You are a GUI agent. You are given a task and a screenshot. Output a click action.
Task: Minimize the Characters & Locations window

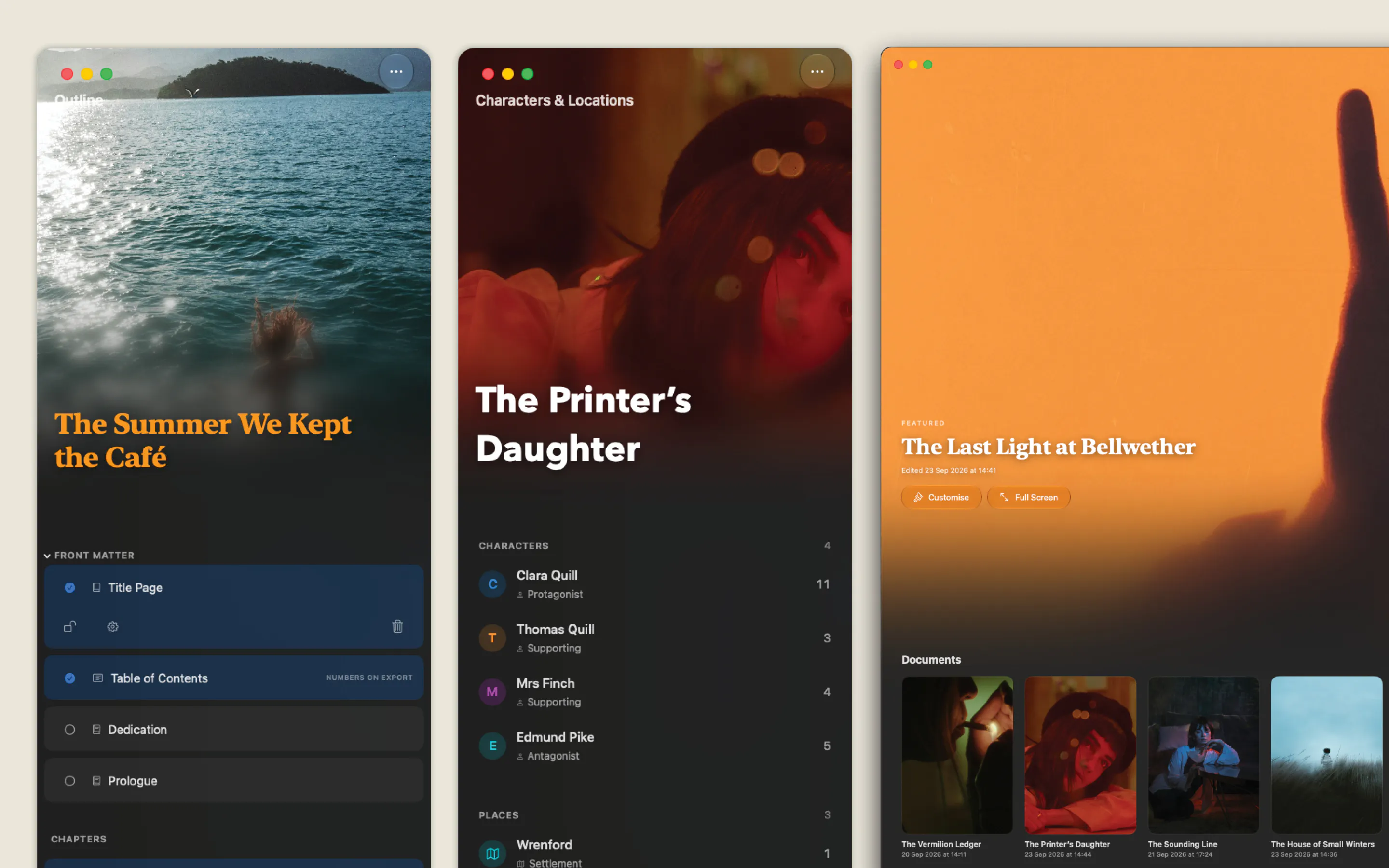[x=507, y=73]
